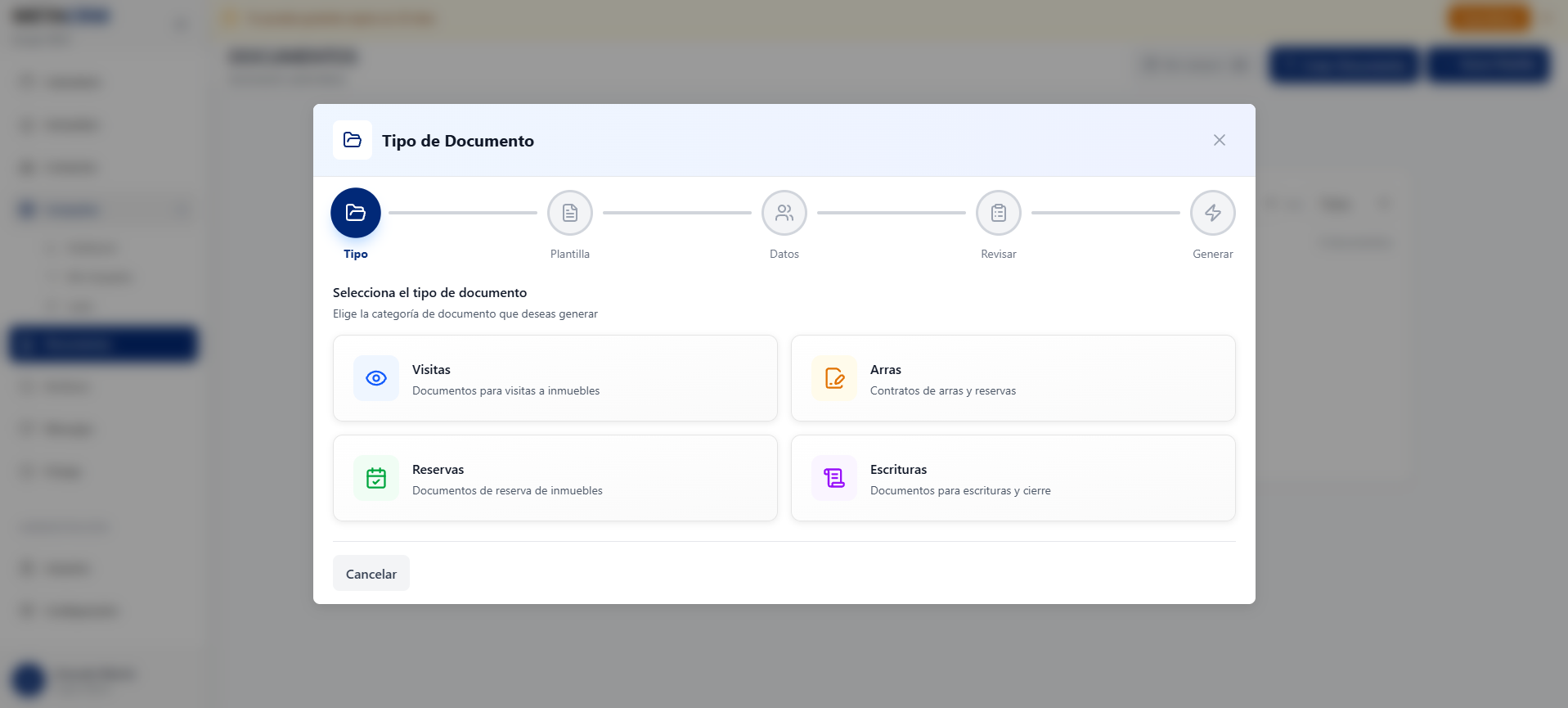Pick the Reservas document category title
The height and width of the screenshot is (708, 1568).
[438, 470]
